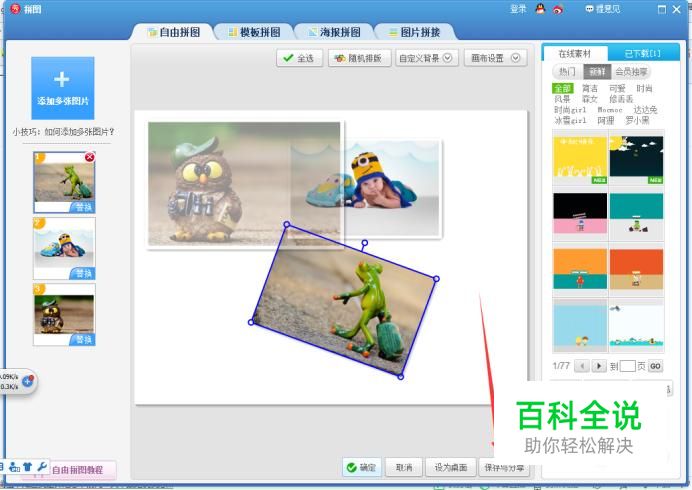Click the 设为桌面 set as desktop button
This screenshot has height=490, width=692.
click(x=451, y=467)
